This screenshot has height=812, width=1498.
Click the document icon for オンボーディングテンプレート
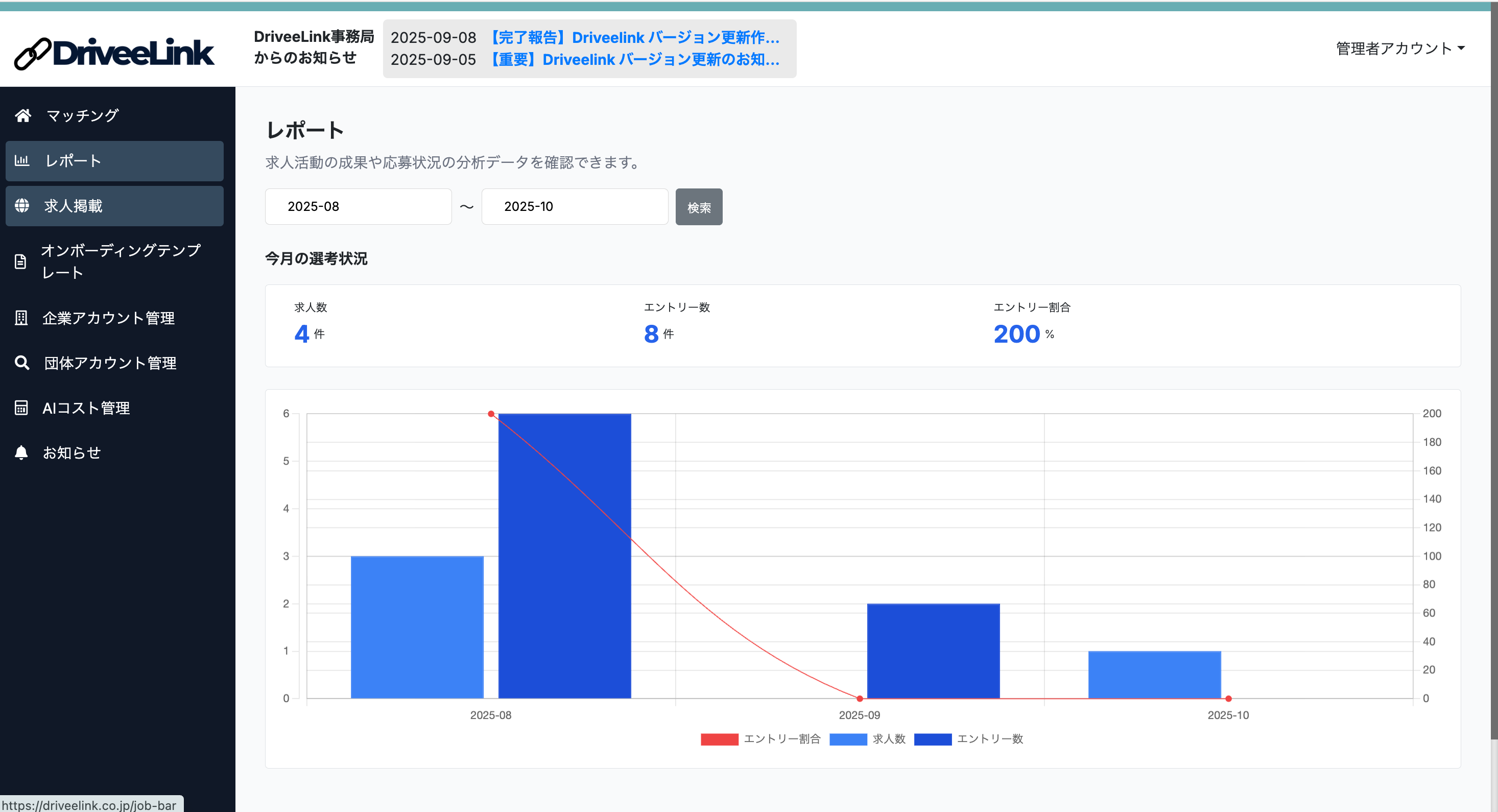click(20, 262)
